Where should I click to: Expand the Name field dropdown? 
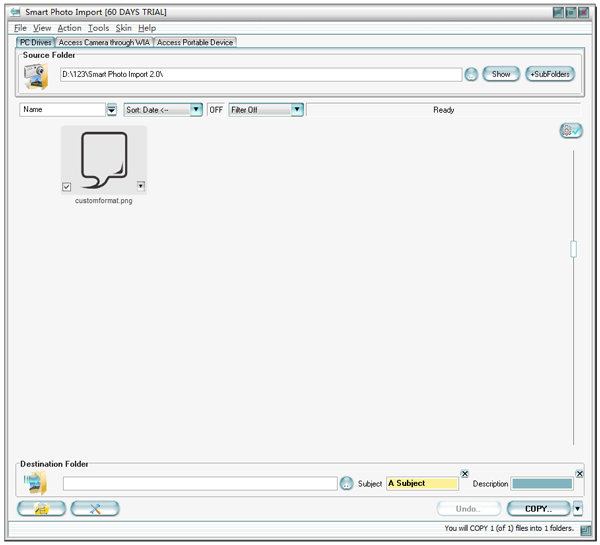(111, 110)
